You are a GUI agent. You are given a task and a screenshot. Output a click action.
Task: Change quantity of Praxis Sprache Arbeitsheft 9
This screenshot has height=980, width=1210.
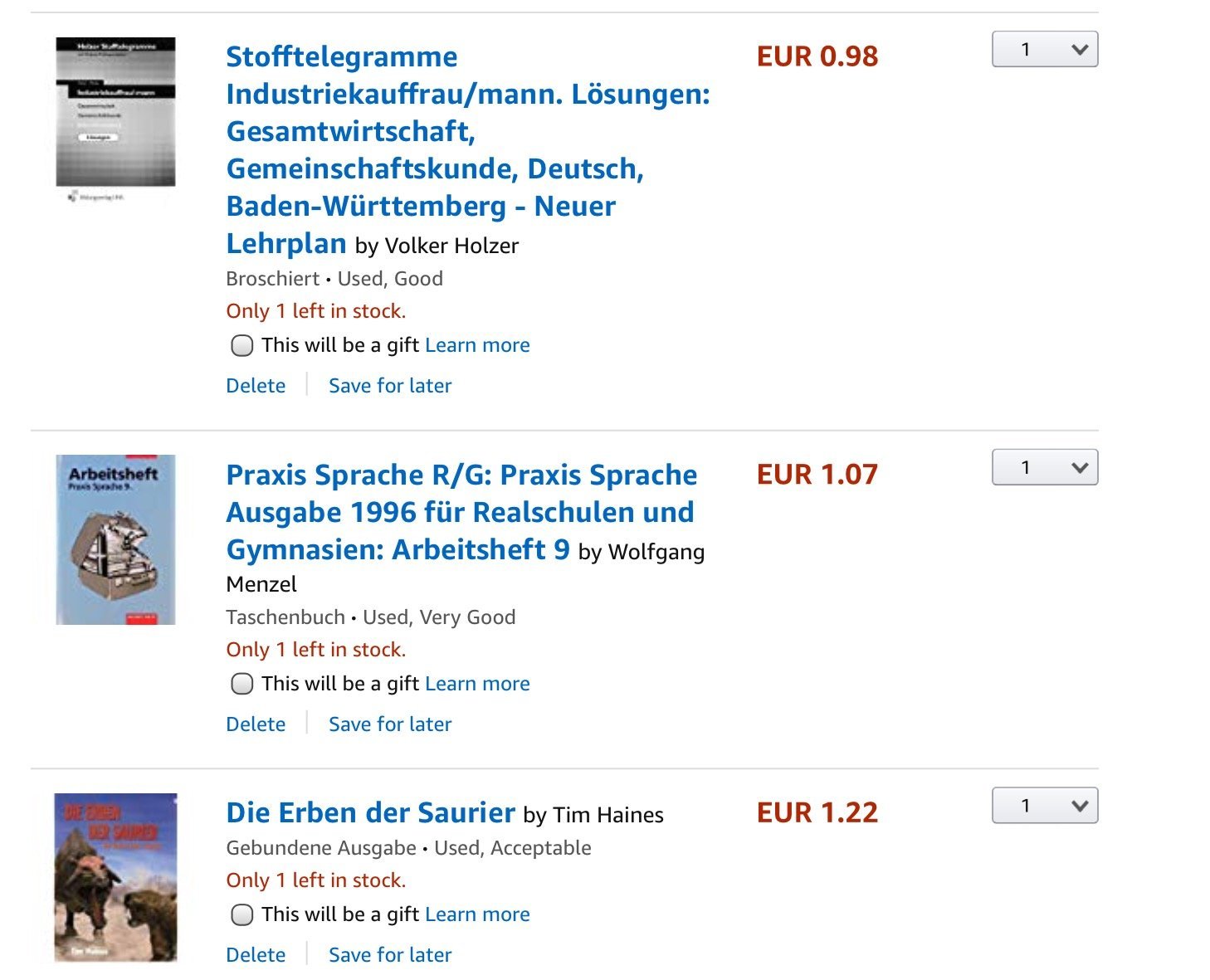pos(1044,468)
